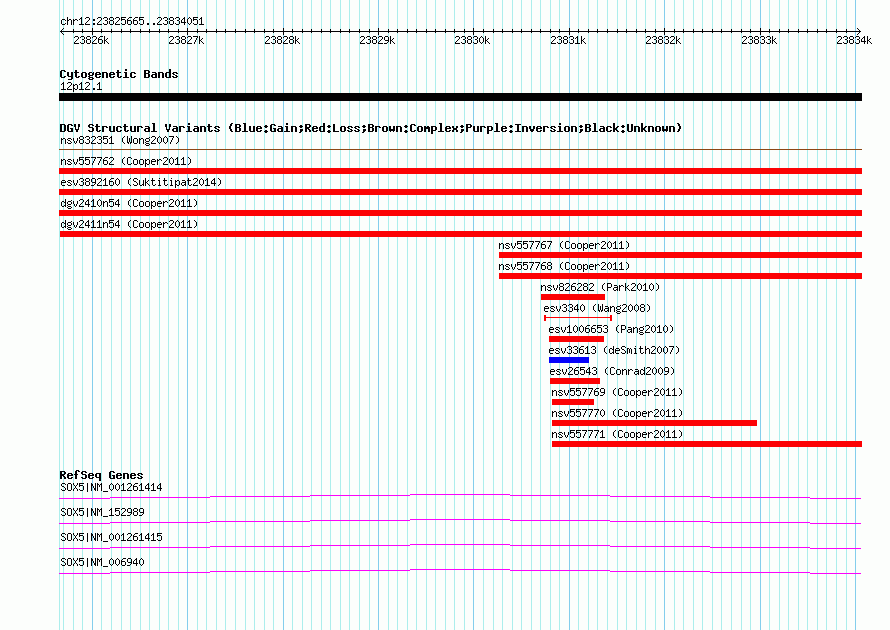Open the nsv832351 (Wong2007) variant label
Viewport: 890px width, 630px height.
click(120, 140)
